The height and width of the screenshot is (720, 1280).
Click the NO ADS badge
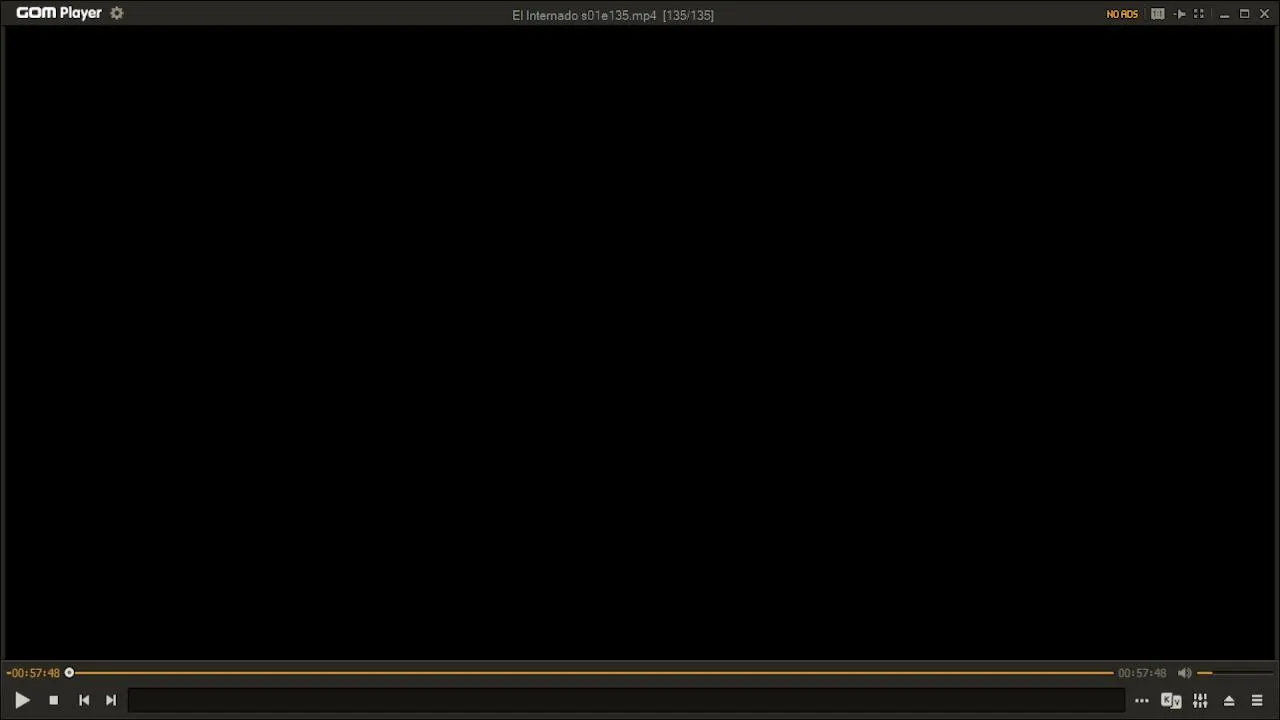click(1122, 14)
